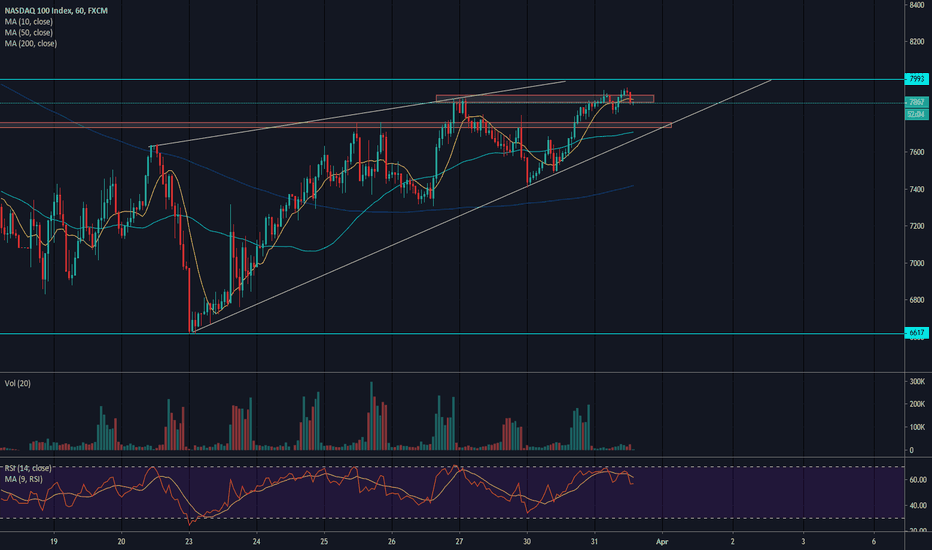This screenshot has width=932, height=550.
Task: Click the 6800 price axis label
Action: (x=916, y=300)
